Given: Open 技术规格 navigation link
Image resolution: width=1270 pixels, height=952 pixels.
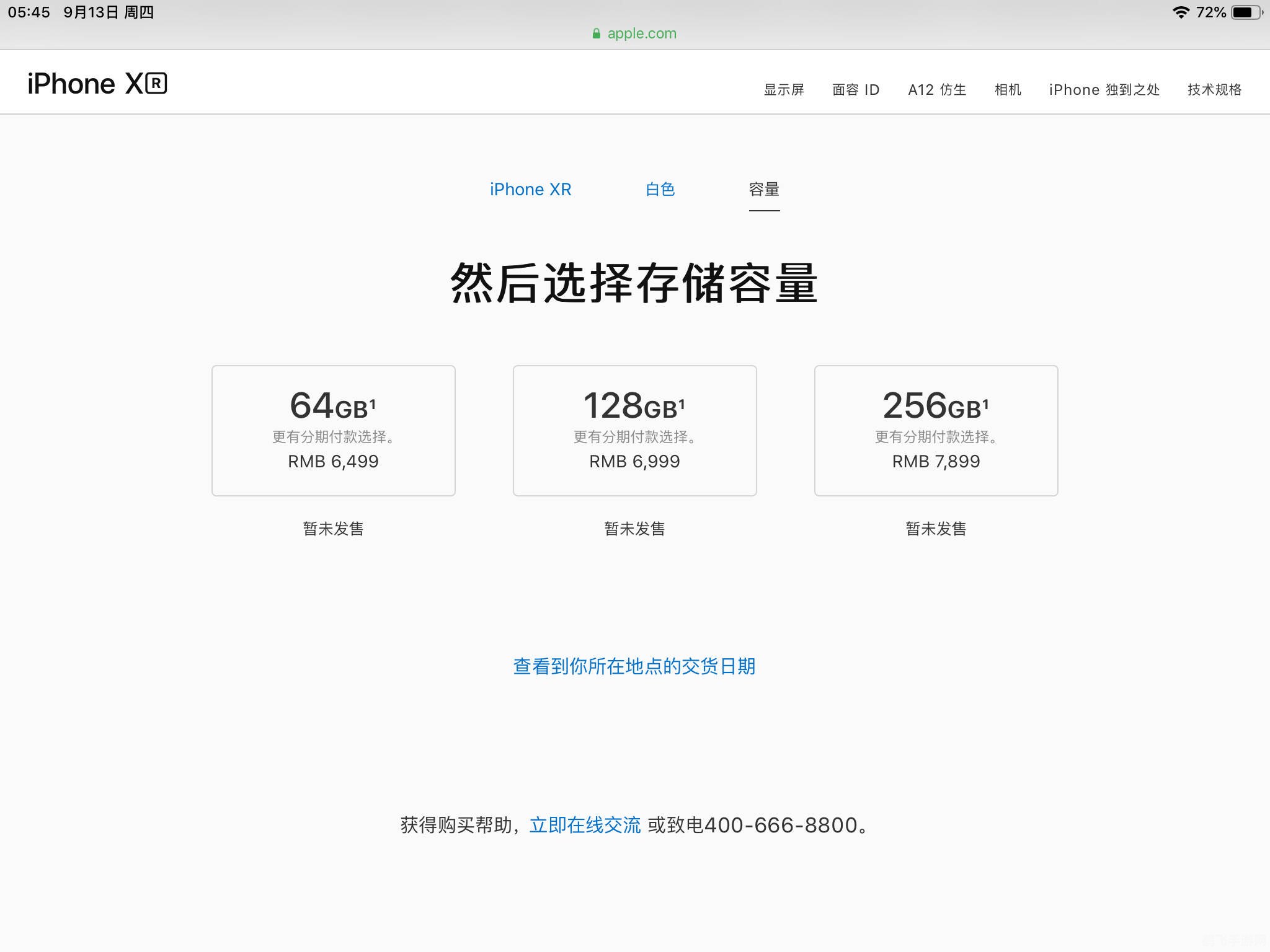Looking at the screenshot, I should coord(1214,90).
